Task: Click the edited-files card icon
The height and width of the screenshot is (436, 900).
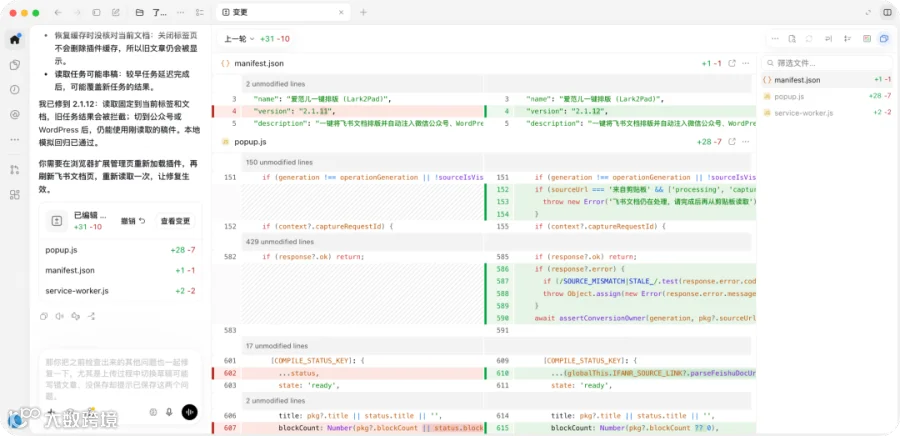Action: pyautogui.click(x=57, y=221)
